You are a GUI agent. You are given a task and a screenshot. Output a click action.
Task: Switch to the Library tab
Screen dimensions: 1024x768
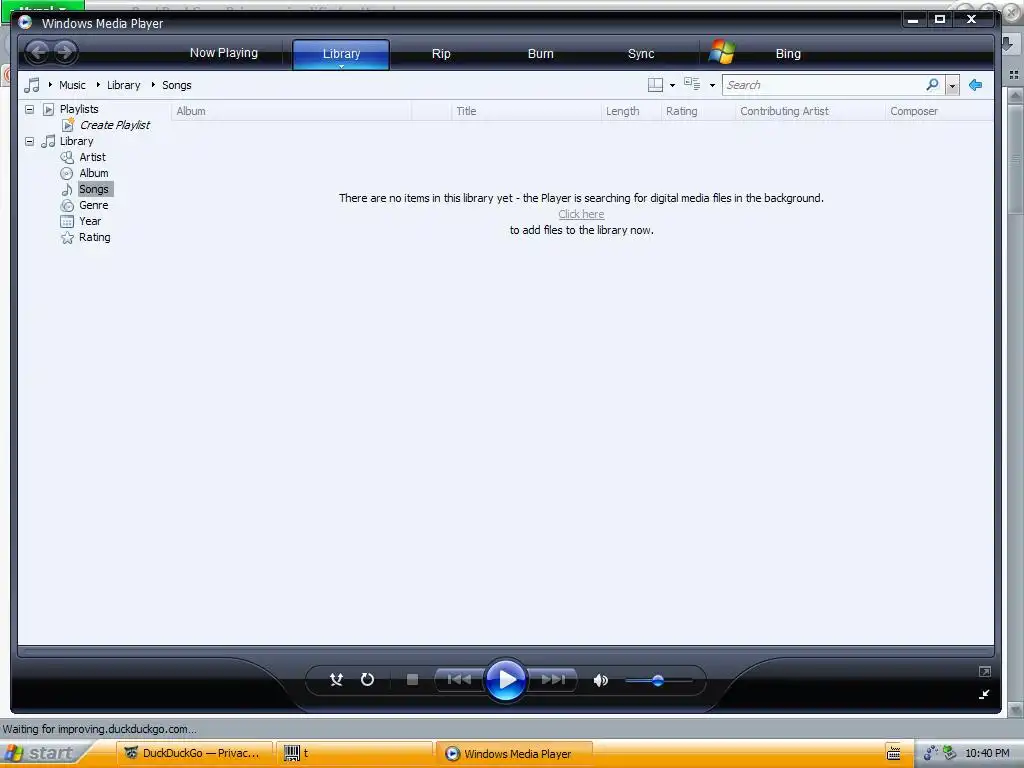coord(341,54)
